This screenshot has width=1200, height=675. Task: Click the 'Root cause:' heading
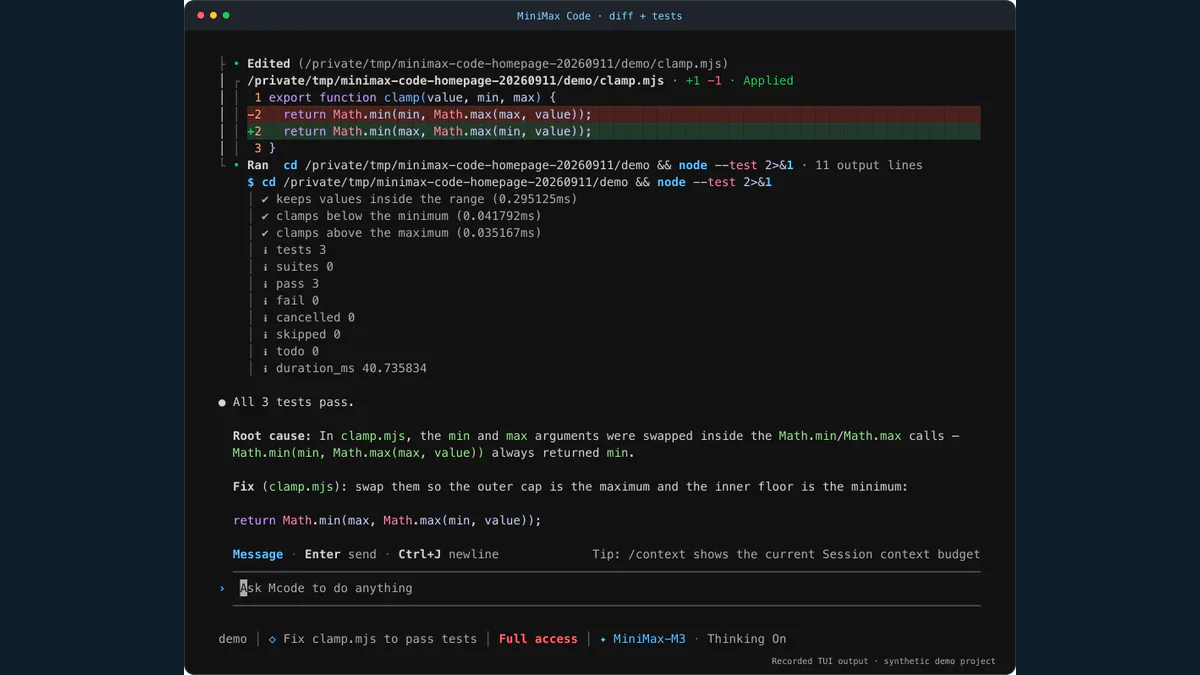(x=272, y=436)
